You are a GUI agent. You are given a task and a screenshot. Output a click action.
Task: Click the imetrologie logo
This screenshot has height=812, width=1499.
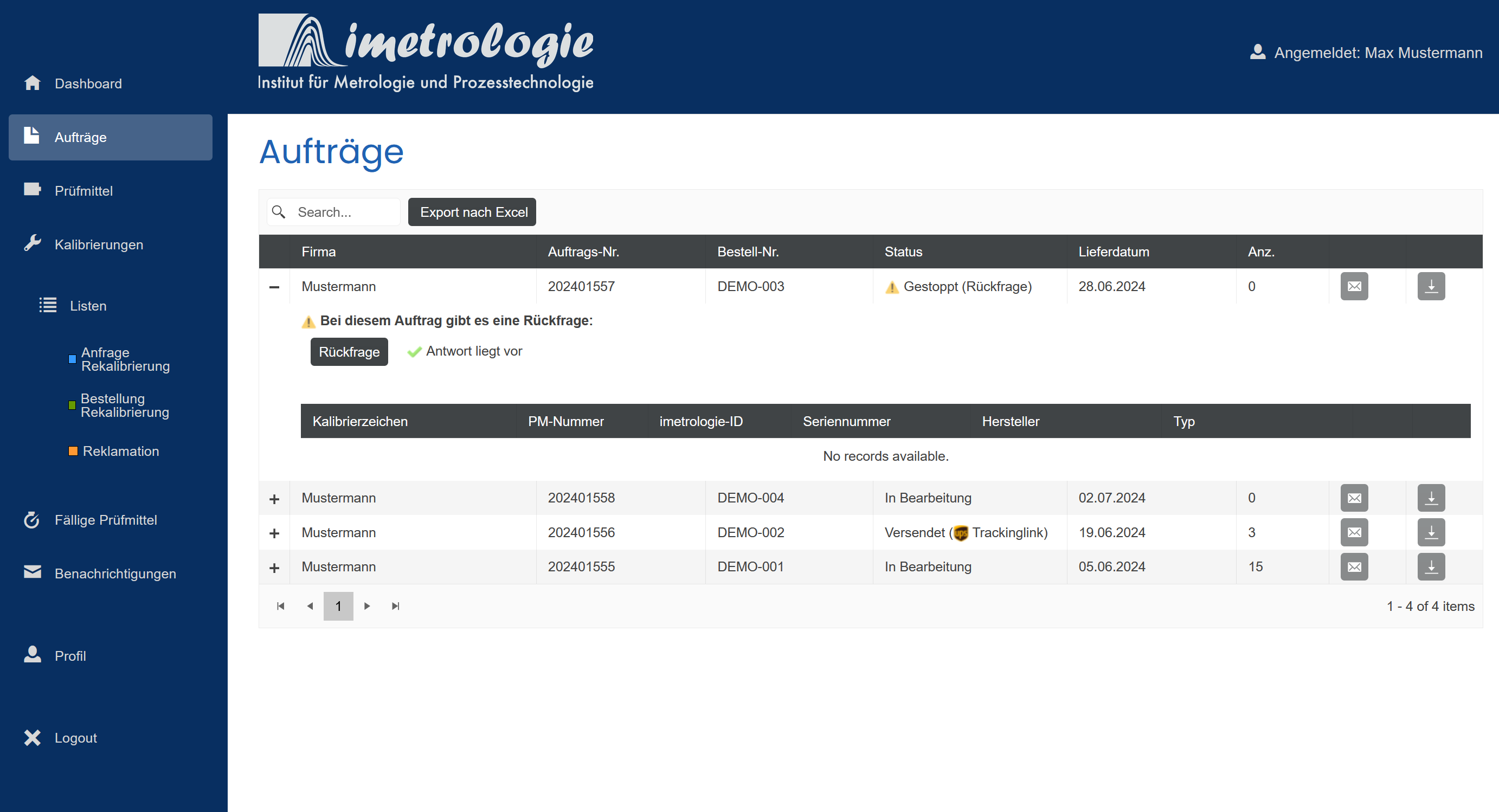426,53
